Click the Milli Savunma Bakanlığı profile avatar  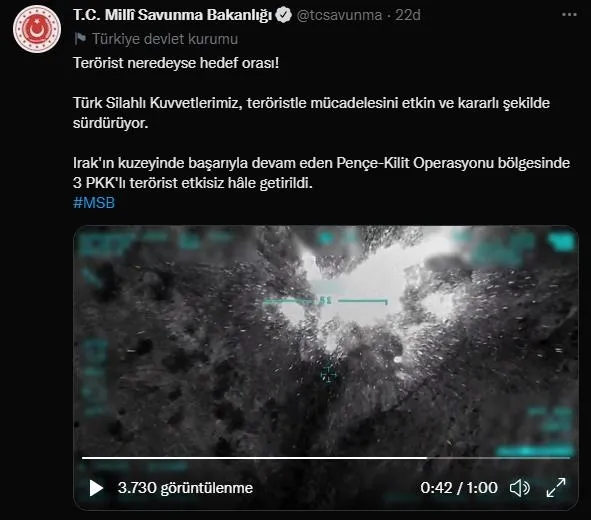pyautogui.click(x=37, y=29)
